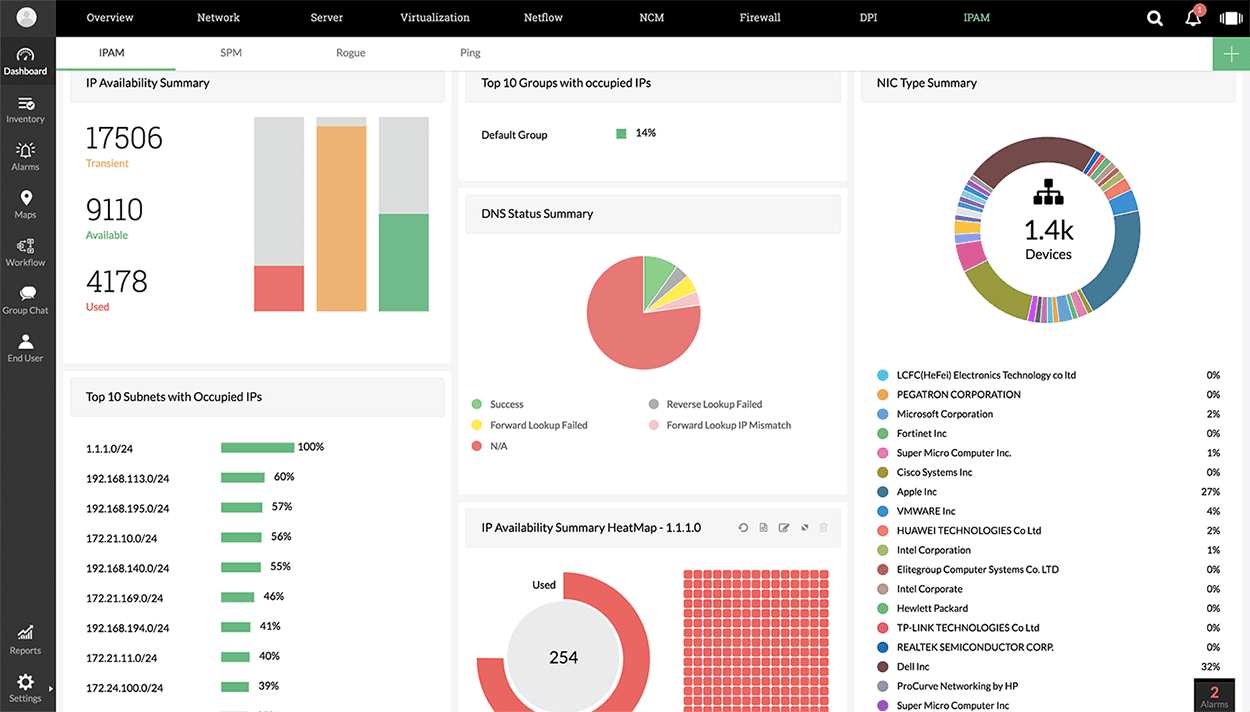Open the Maps view
The image size is (1250, 712).
tap(26, 205)
